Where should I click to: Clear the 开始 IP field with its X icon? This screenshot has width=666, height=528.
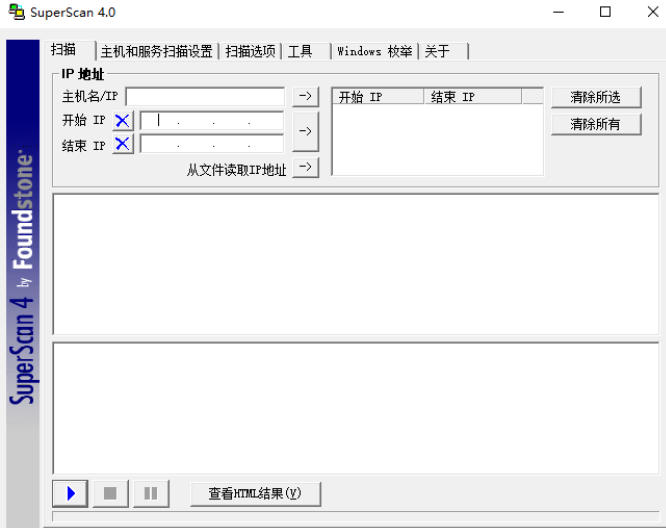pos(123,121)
